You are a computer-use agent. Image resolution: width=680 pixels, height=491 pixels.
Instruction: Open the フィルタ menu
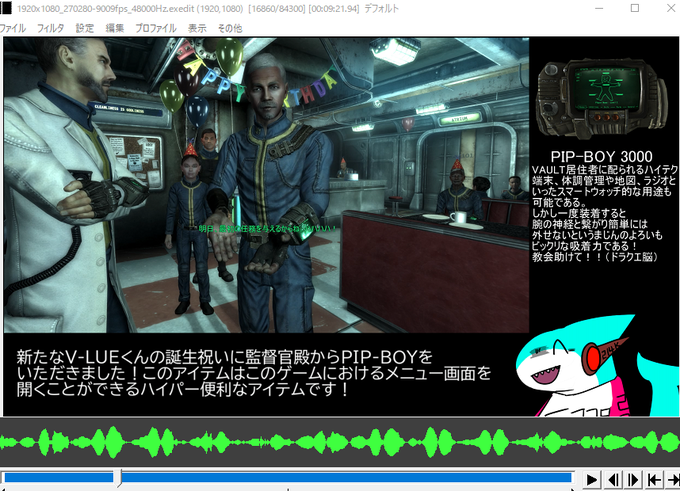[50, 28]
